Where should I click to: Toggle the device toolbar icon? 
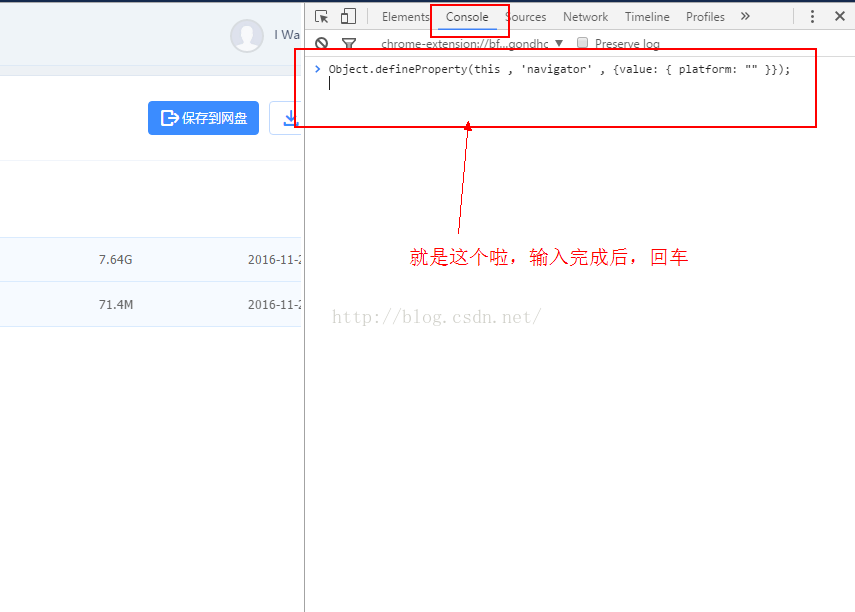click(x=348, y=16)
